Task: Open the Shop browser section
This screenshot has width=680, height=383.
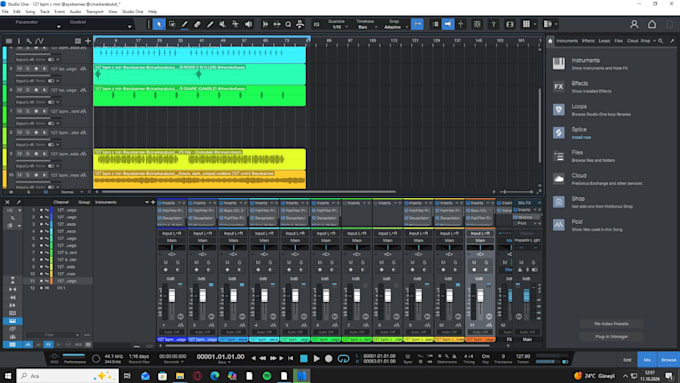Action: tap(578, 202)
